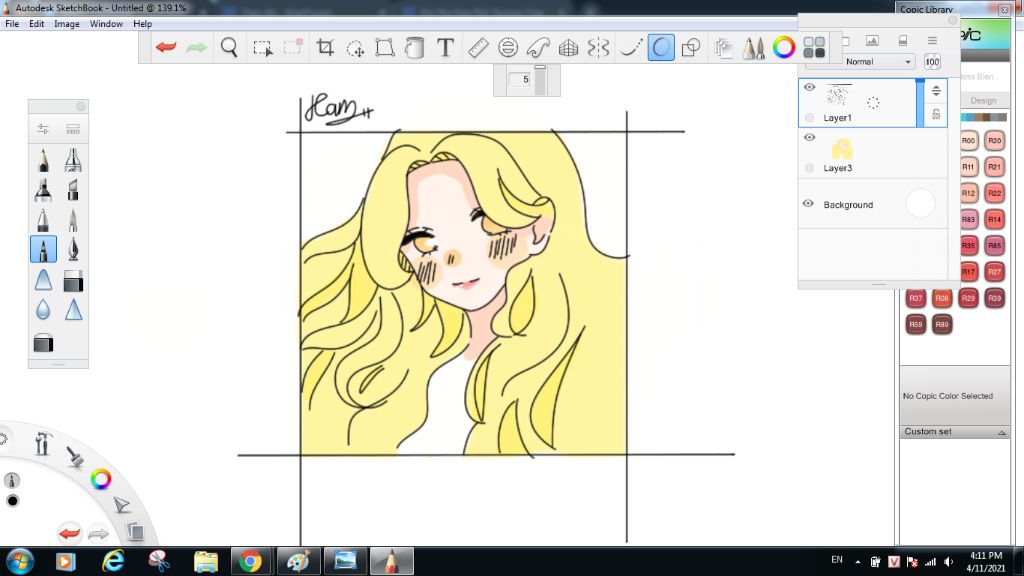Select the selected Inking pen brush
The height and width of the screenshot is (576, 1024).
click(x=43, y=249)
